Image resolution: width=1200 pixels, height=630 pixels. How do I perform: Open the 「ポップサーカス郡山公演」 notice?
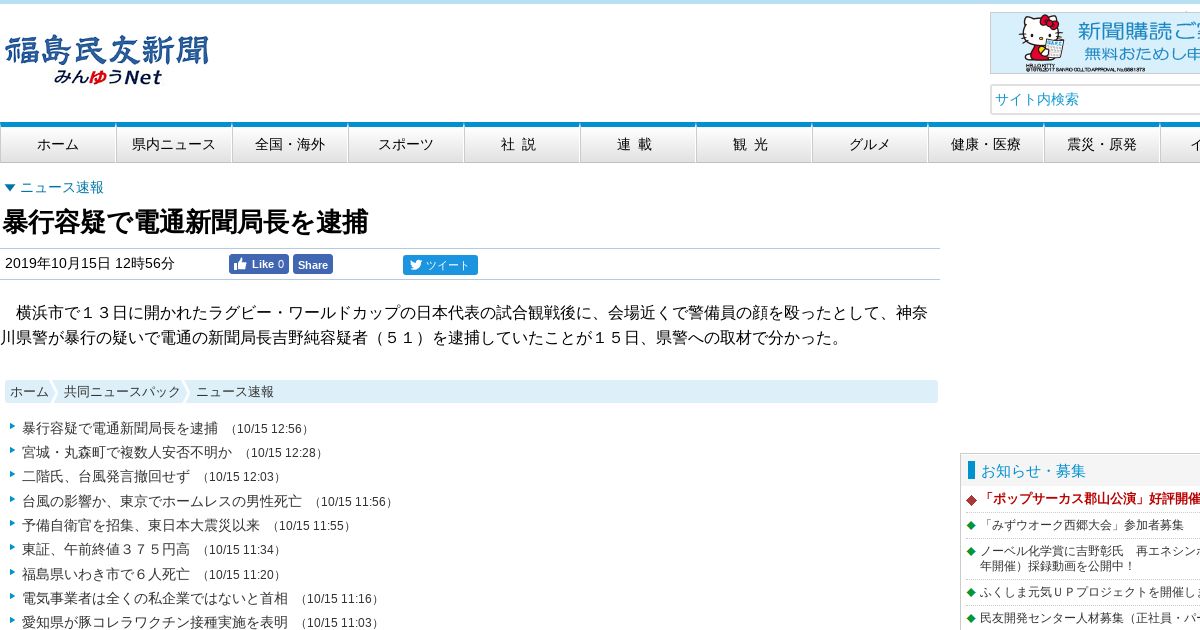click(1089, 499)
